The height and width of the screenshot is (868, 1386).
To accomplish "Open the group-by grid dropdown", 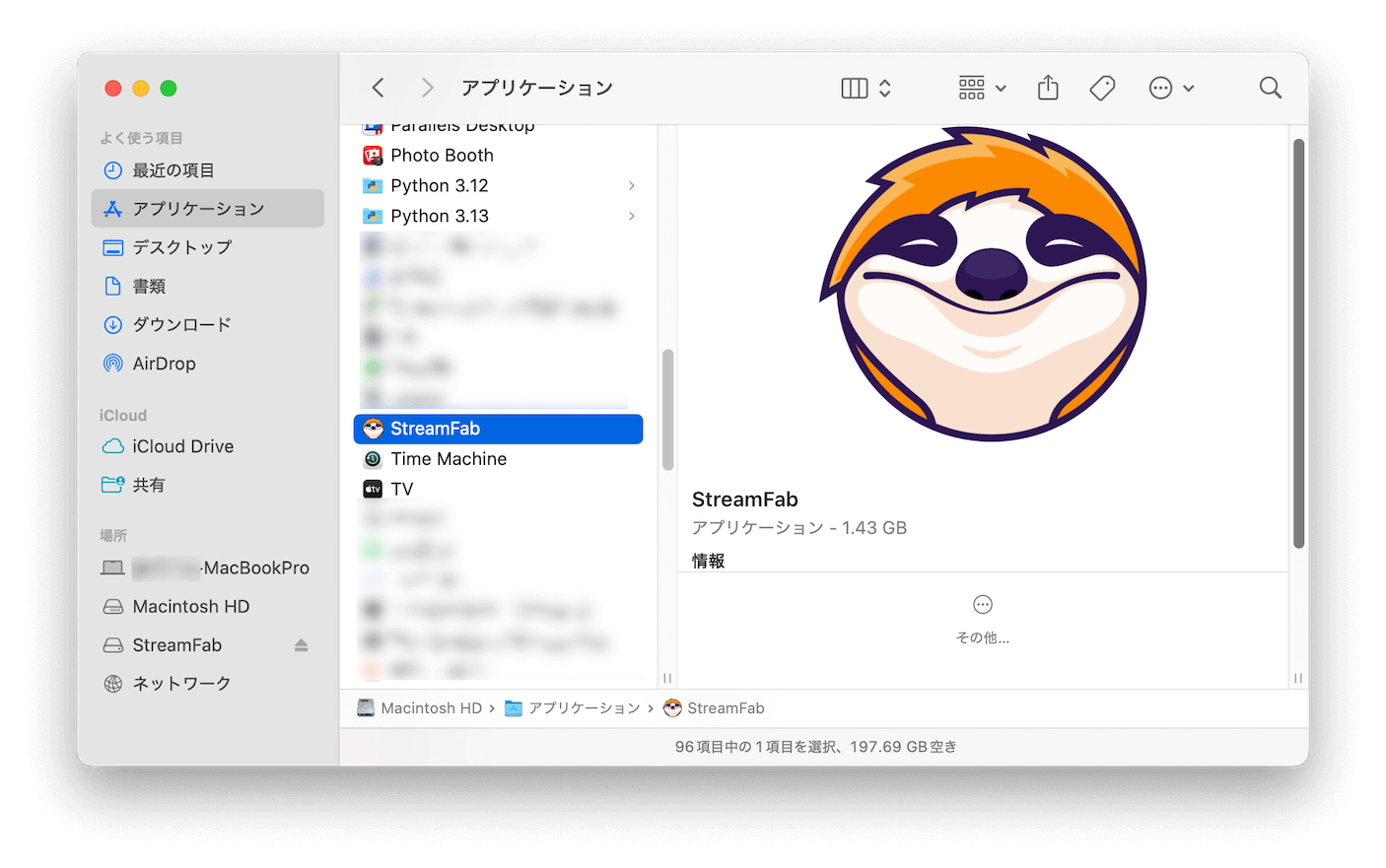I will tap(983, 88).
